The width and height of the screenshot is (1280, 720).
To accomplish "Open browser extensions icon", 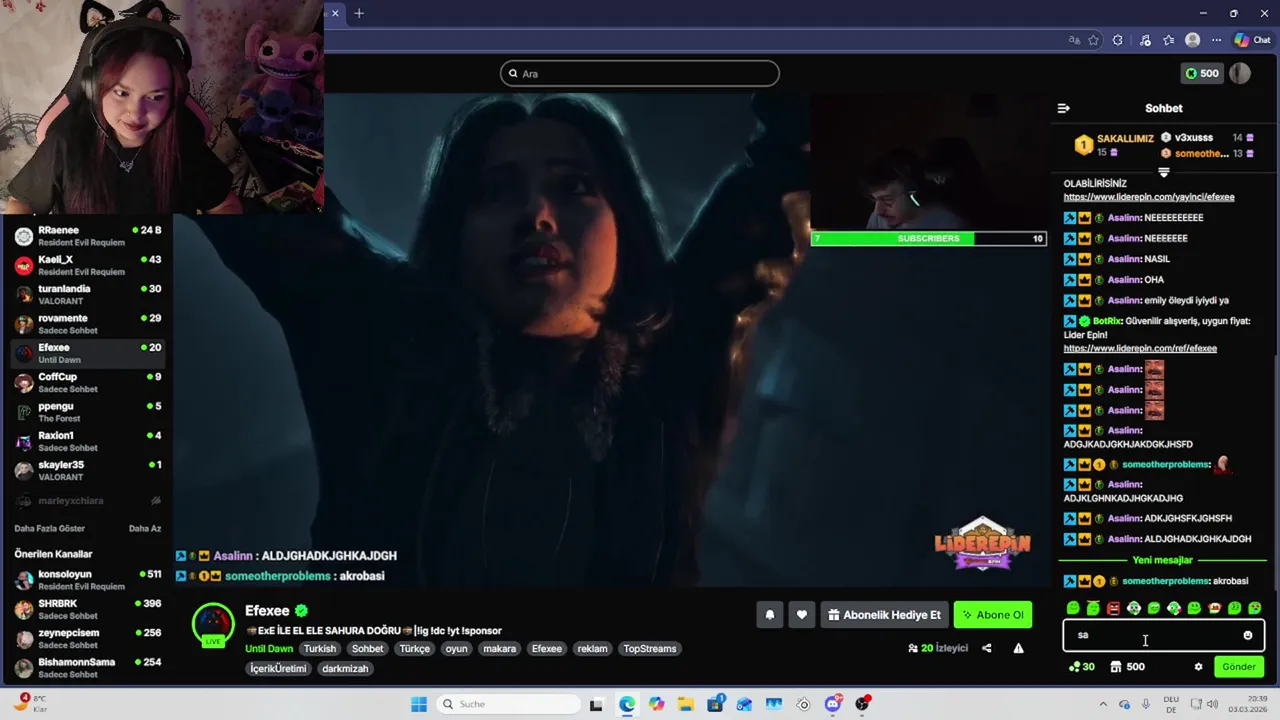I will pos(1118,40).
